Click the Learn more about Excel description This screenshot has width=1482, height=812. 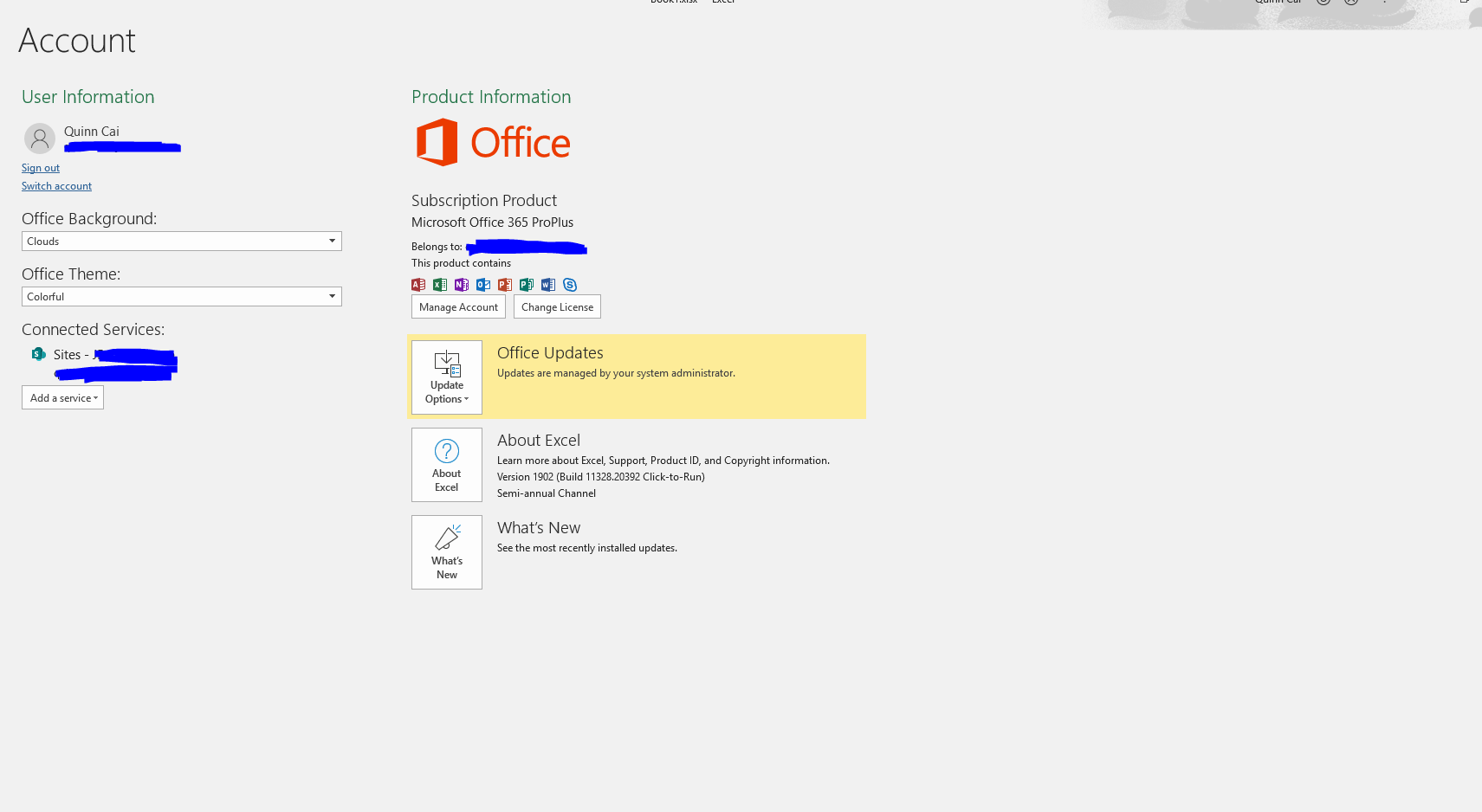coord(663,461)
